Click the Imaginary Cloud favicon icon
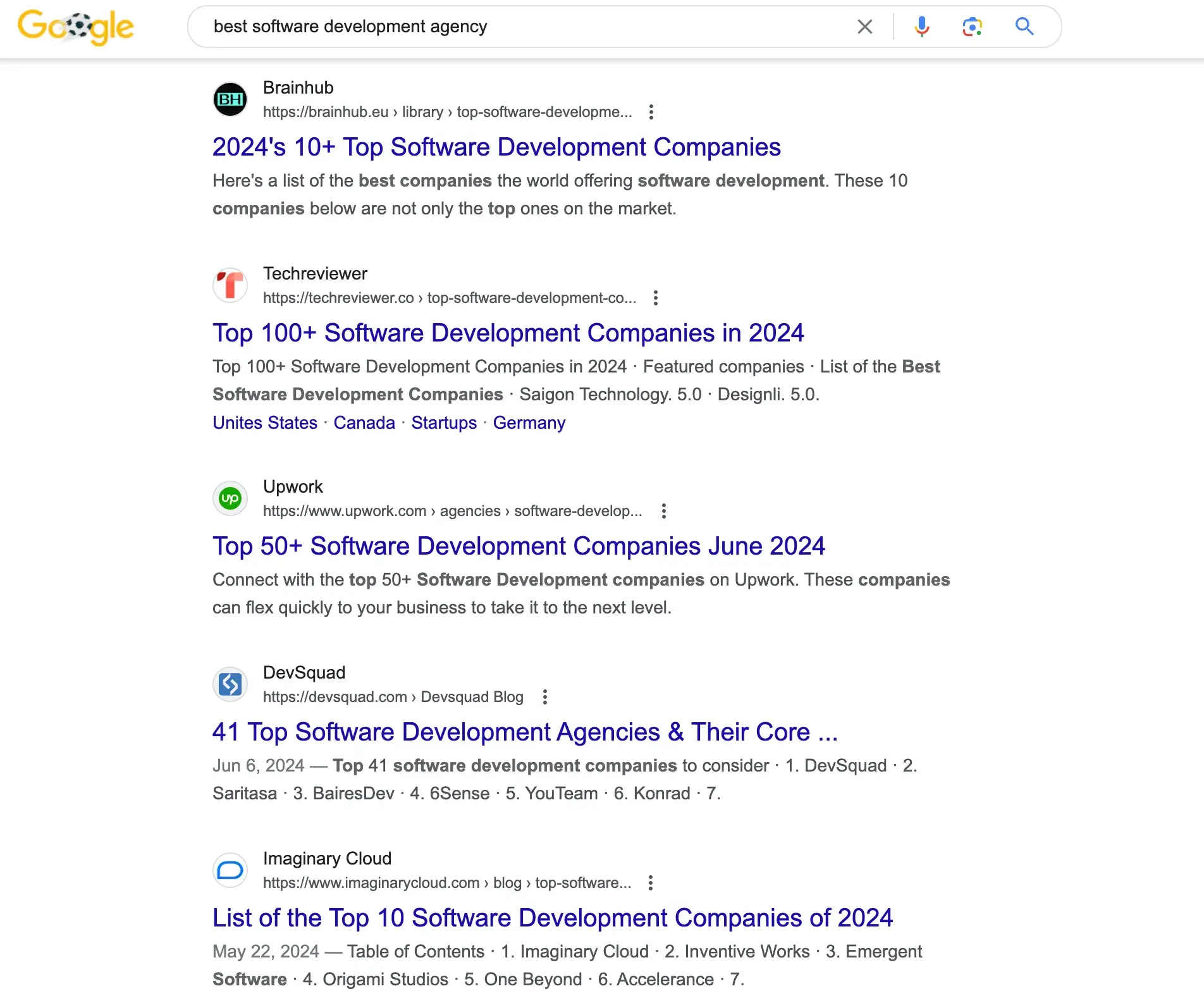Screen dimensions: 1204x1003 tap(230, 870)
